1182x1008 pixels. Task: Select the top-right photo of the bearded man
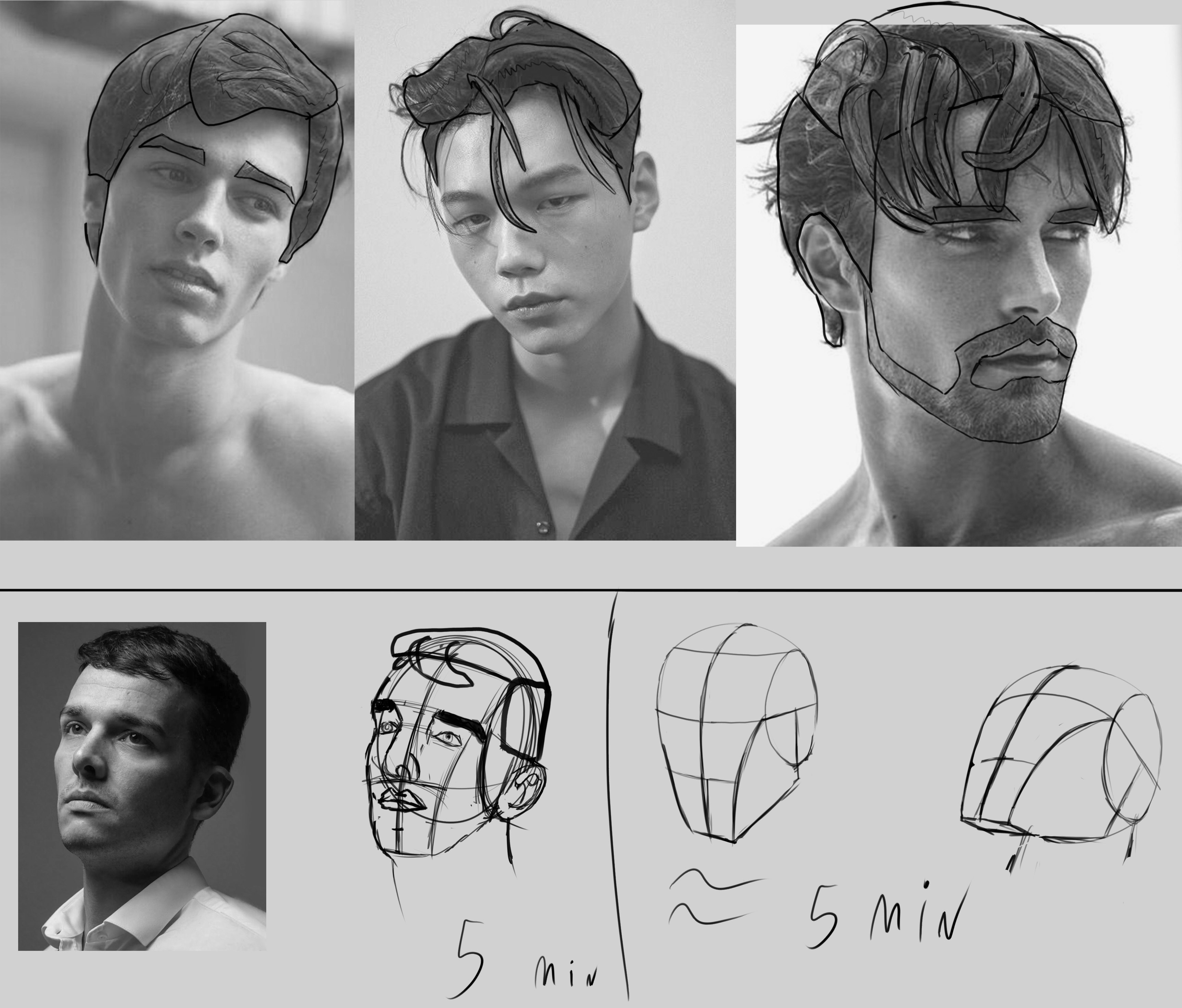(x=959, y=285)
